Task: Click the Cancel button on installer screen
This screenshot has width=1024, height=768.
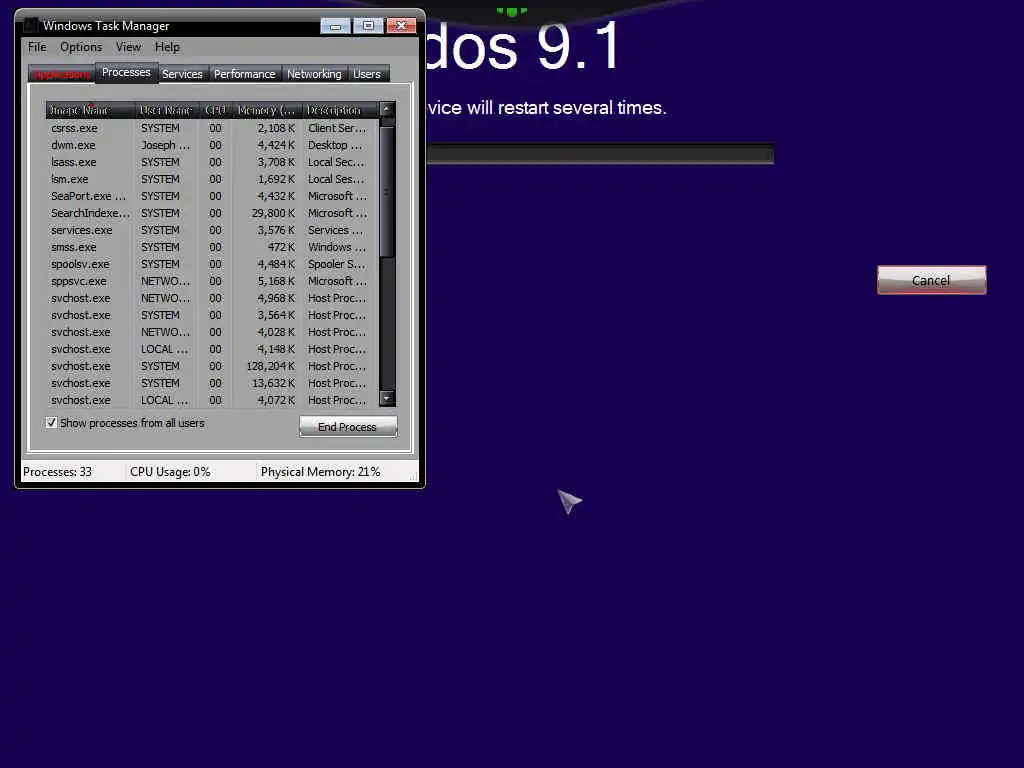Action: coord(931,280)
